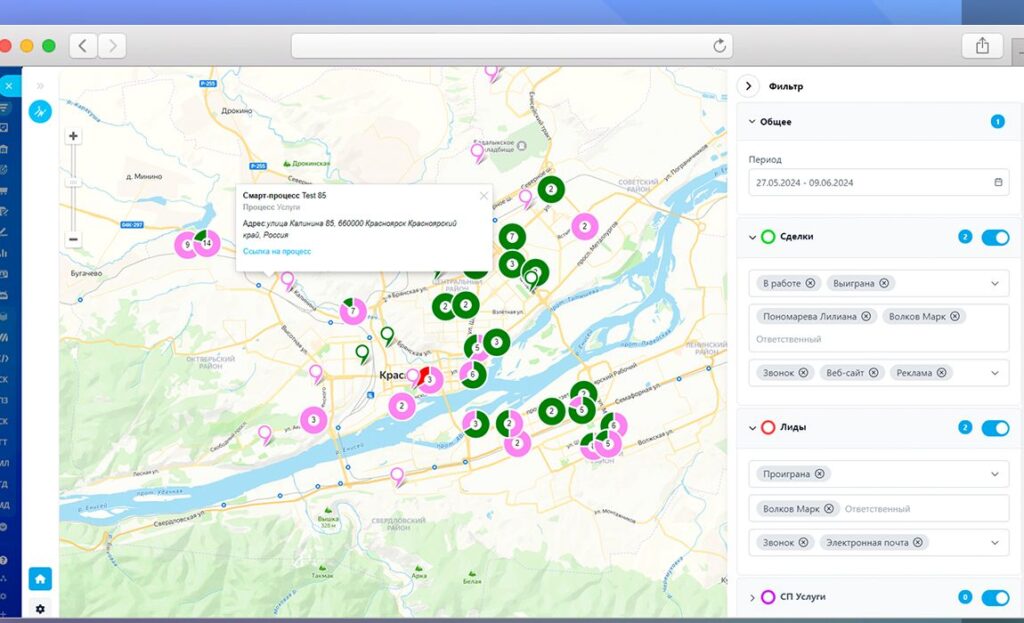Image resolution: width=1024 pixels, height=623 pixels.
Task: Close the Смарт-процесс Test 85 popup
Action: click(483, 195)
